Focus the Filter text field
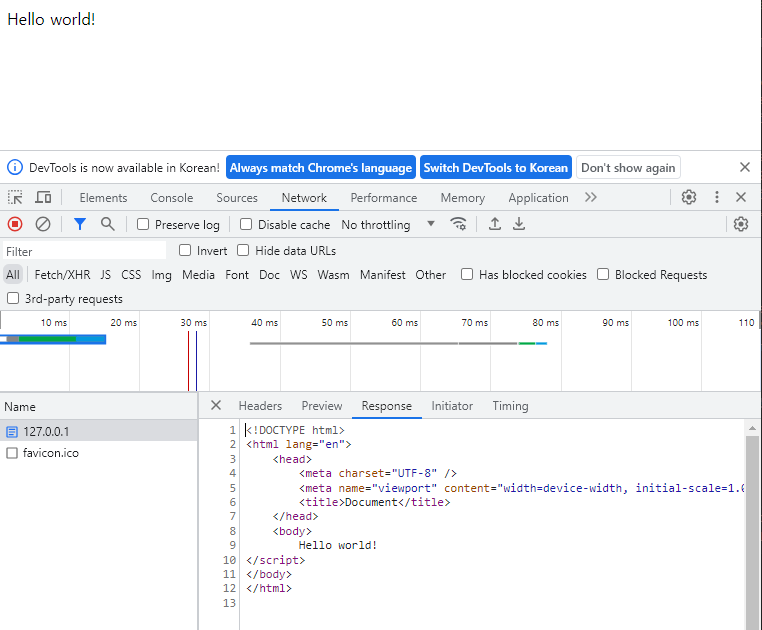Screen dimensions: 762x630 (x=85, y=251)
